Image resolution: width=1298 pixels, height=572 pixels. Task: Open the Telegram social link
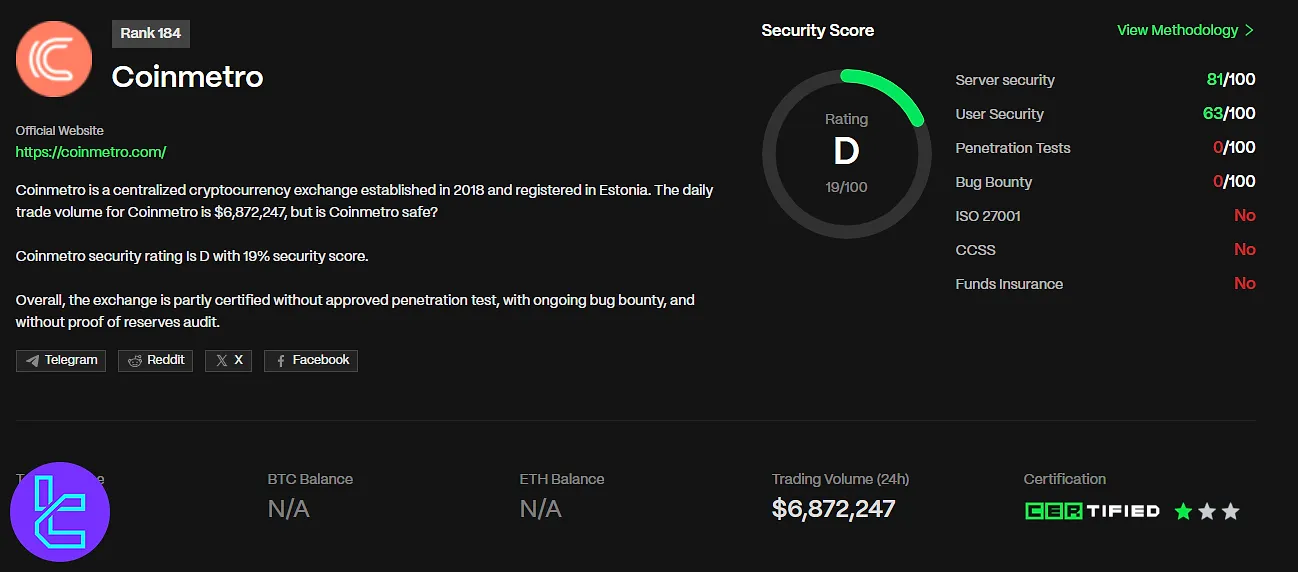coord(61,360)
